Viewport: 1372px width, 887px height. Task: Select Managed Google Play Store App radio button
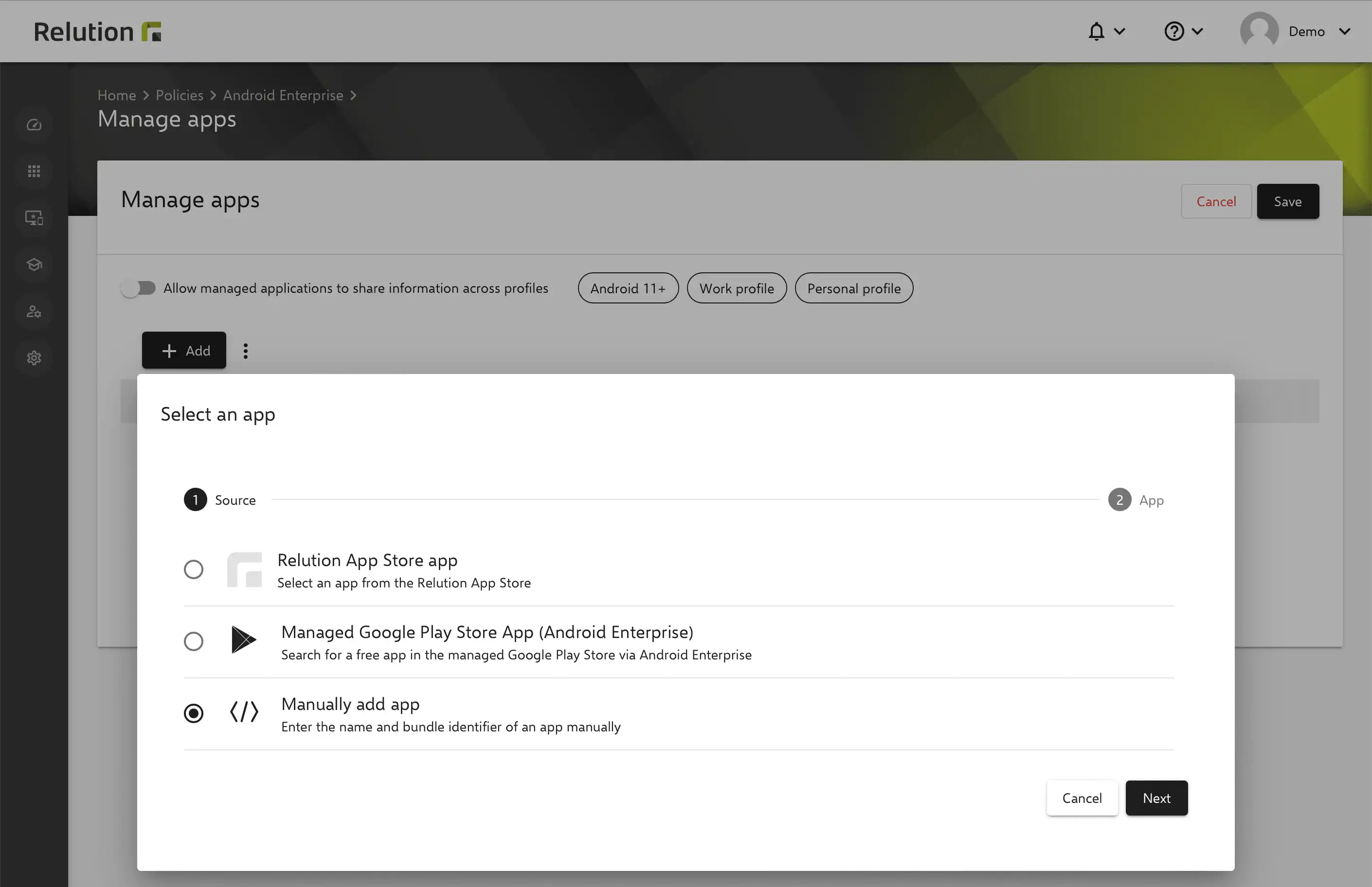(x=194, y=641)
